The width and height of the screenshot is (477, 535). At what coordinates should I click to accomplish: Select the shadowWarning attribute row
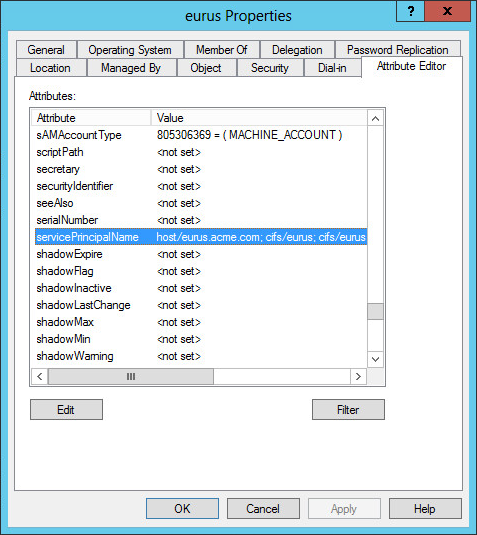[x=201, y=356]
